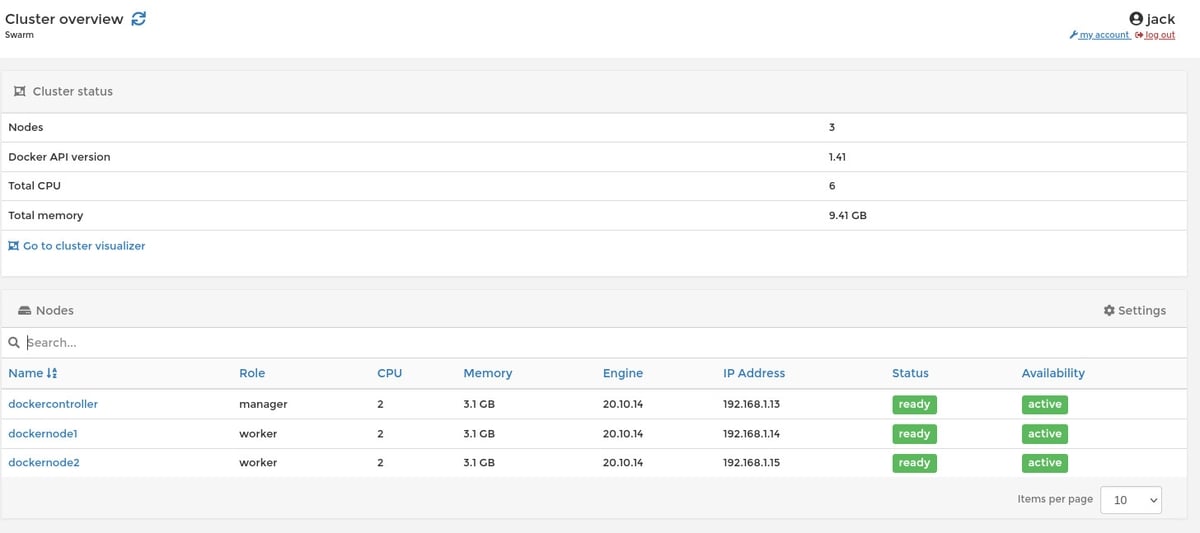
Task: Sort the table by Memory
Action: (x=487, y=373)
